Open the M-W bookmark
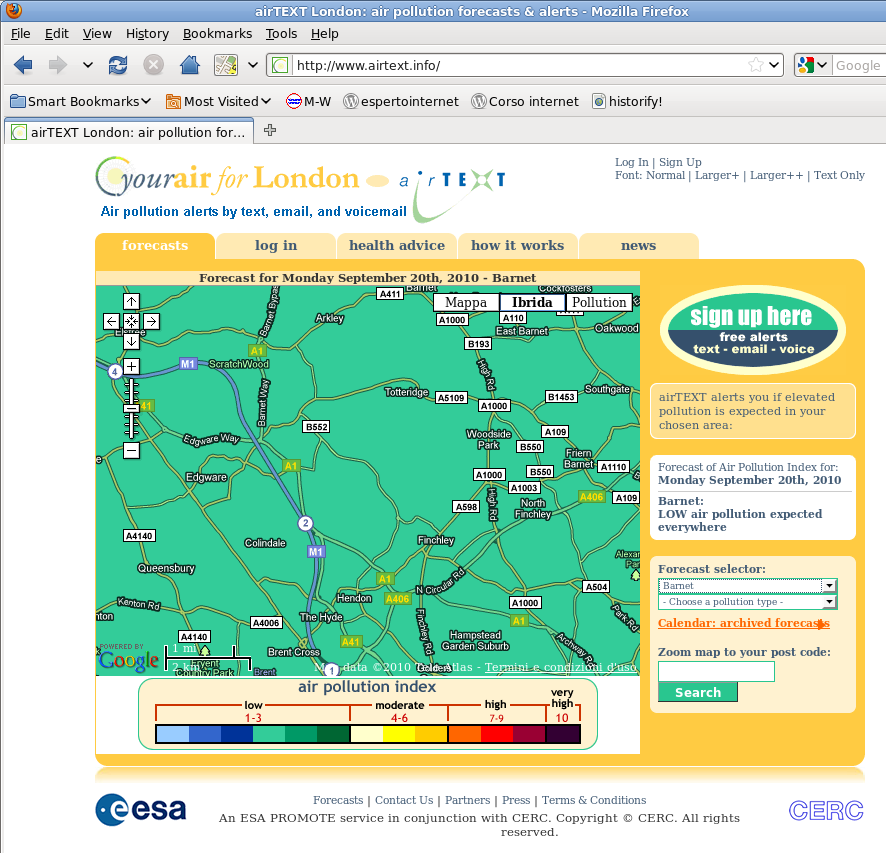 tap(309, 102)
